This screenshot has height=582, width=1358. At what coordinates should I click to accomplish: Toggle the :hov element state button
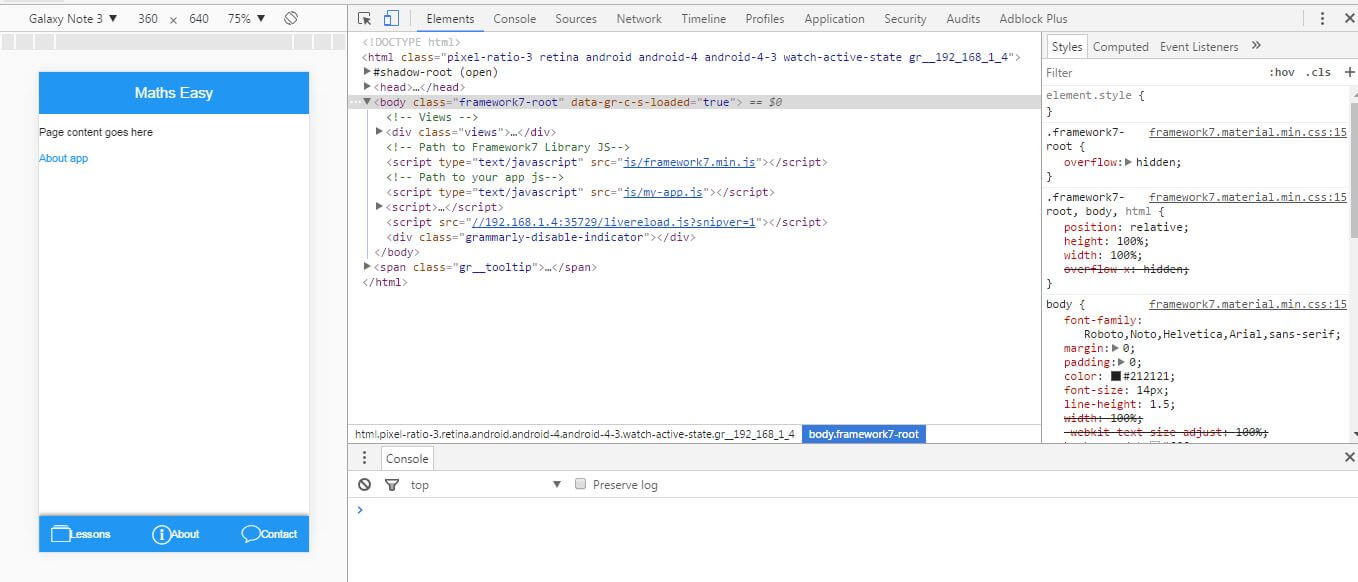point(1281,72)
